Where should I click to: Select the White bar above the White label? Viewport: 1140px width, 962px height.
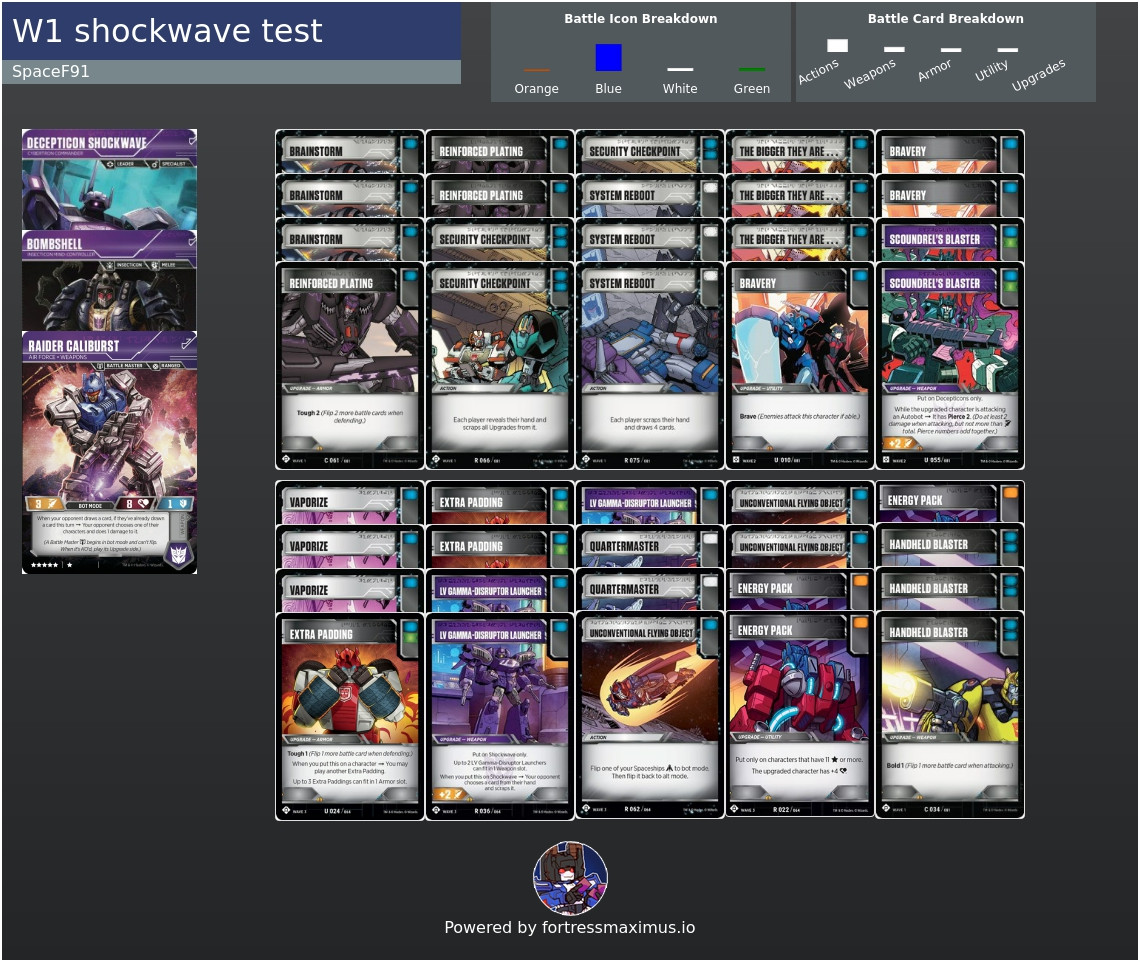pos(680,69)
